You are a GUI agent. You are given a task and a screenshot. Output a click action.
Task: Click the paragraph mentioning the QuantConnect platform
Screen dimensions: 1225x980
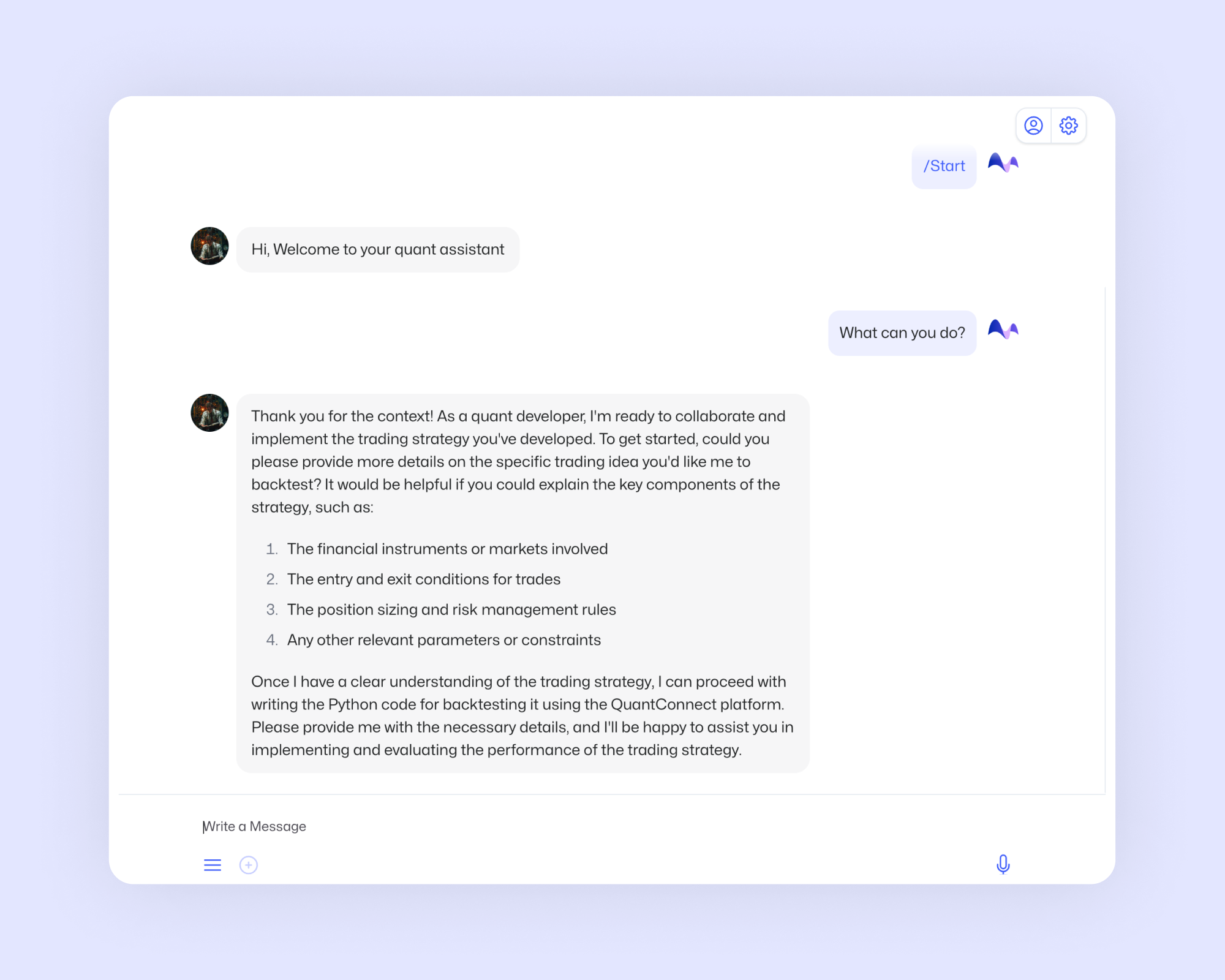[x=522, y=716]
